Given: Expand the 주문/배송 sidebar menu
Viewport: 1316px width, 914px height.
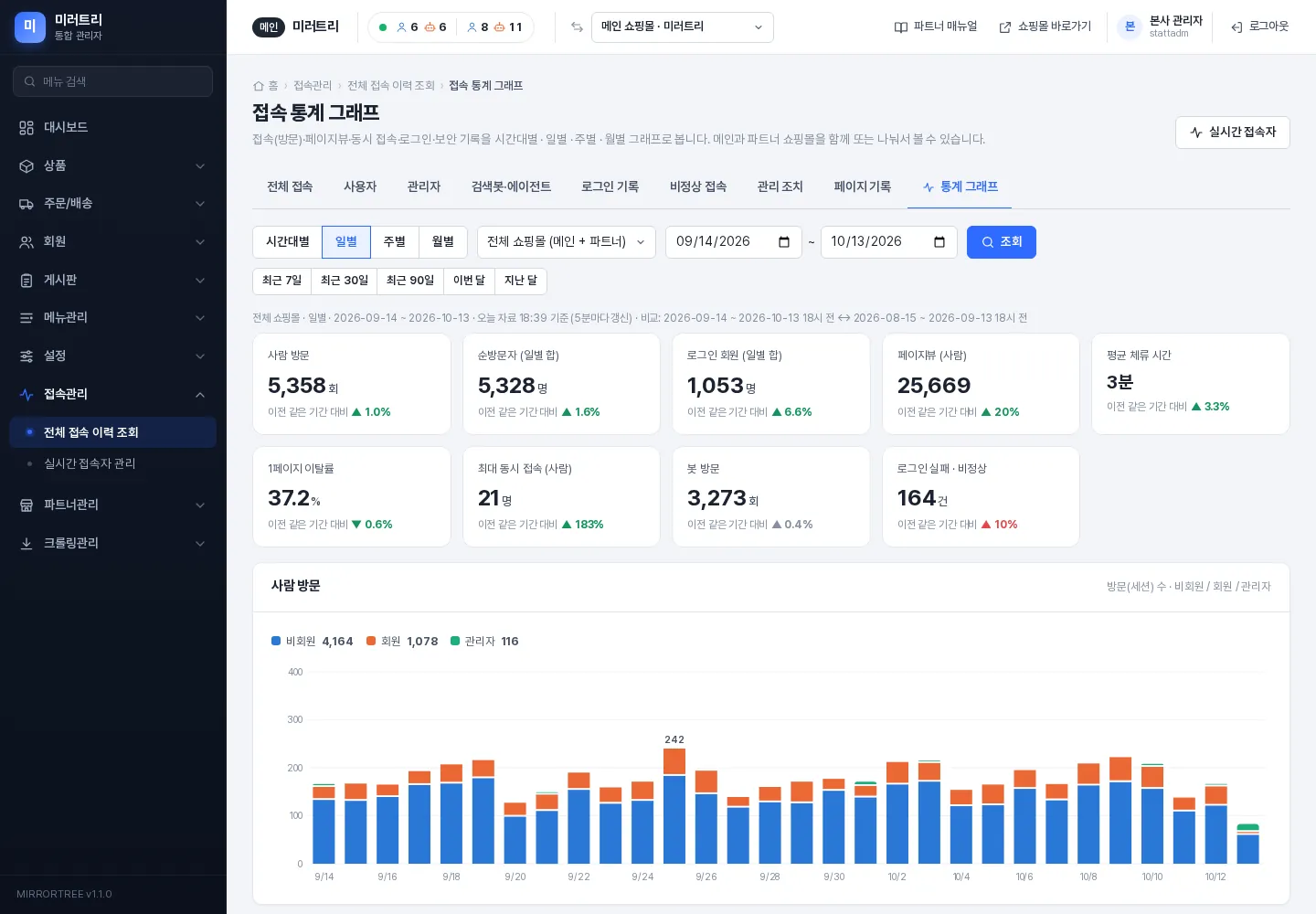Looking at the screenshot, I should (113, 204).
